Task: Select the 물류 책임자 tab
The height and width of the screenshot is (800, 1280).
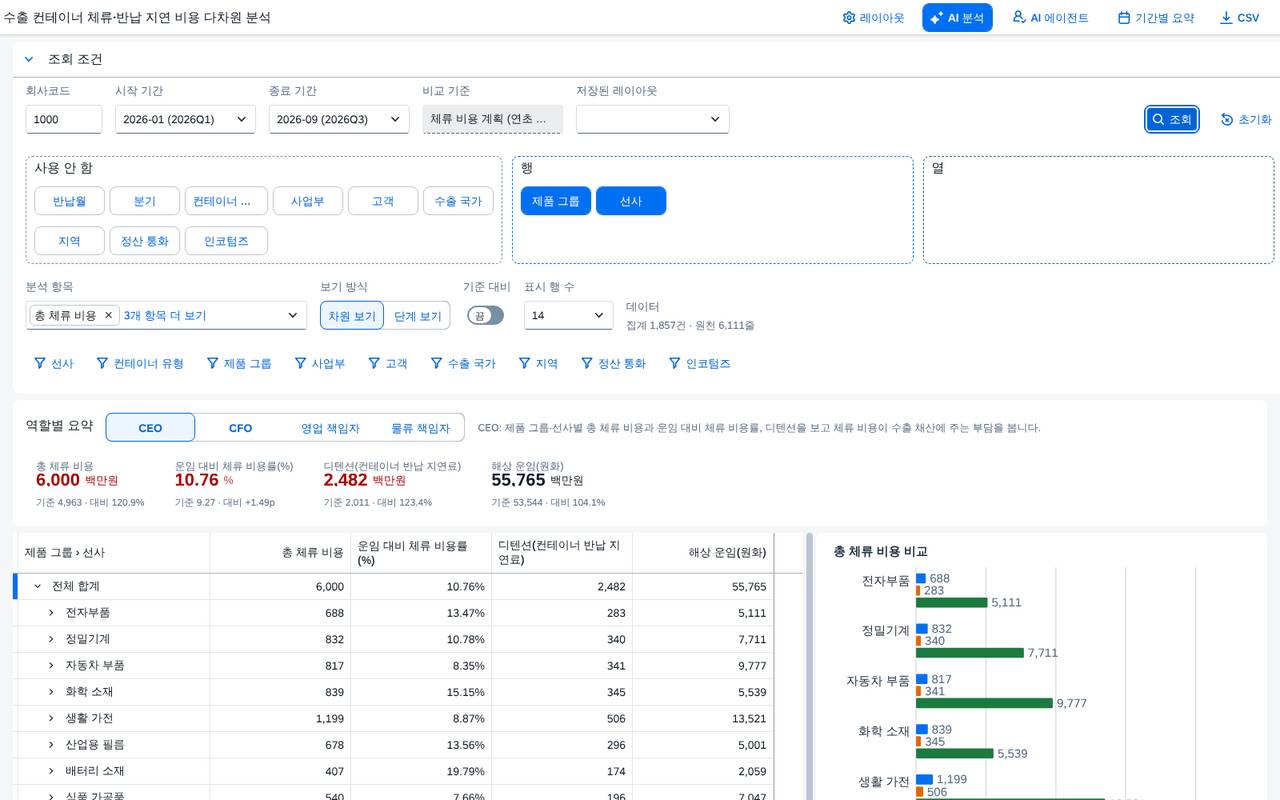Action: coord(420,428)
